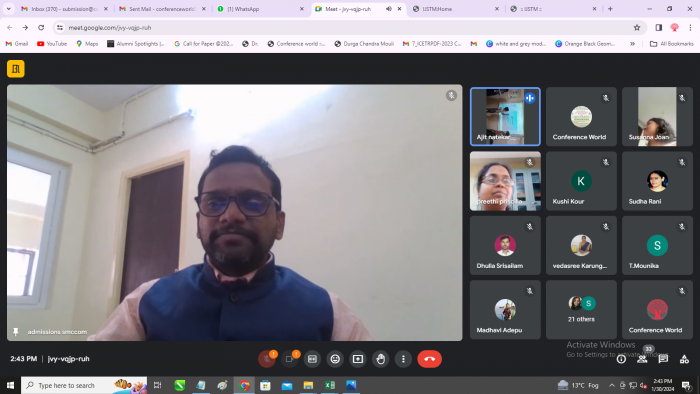
Task: Toggle the camera button
Action: [289, 359]
